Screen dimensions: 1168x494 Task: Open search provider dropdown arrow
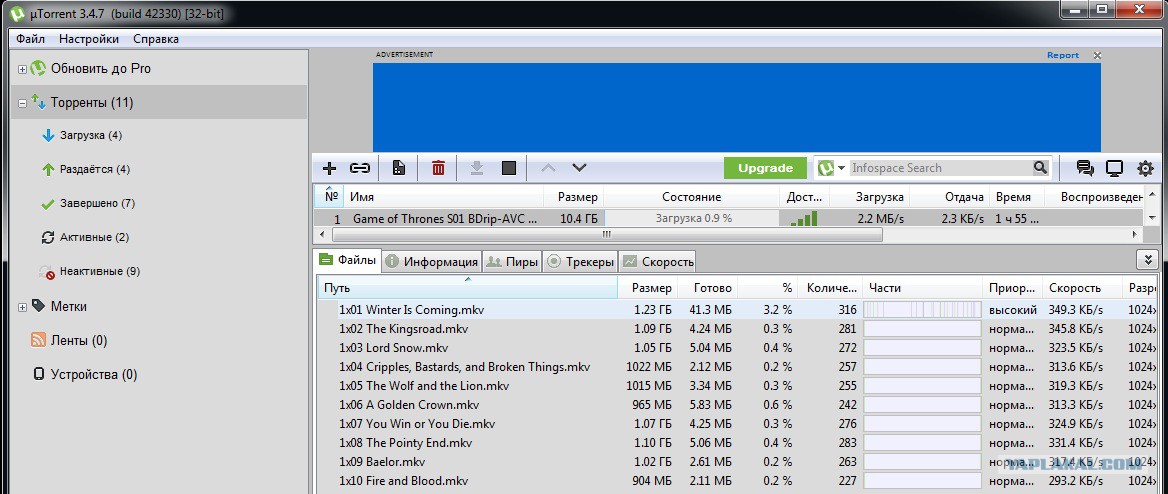pyautogui.click(x=842, y=168)
